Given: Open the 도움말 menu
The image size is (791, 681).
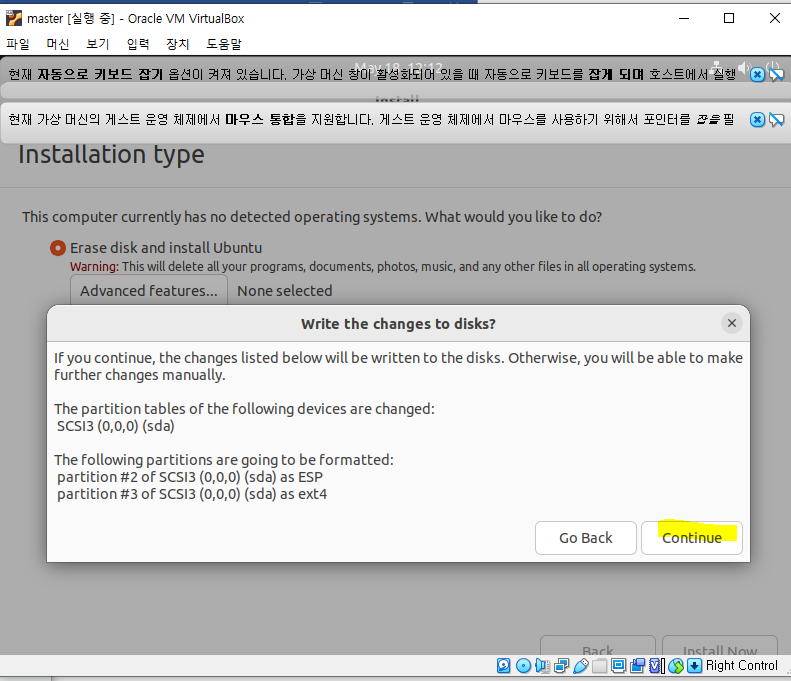Looking at the screenshot, I should [224, 44].
